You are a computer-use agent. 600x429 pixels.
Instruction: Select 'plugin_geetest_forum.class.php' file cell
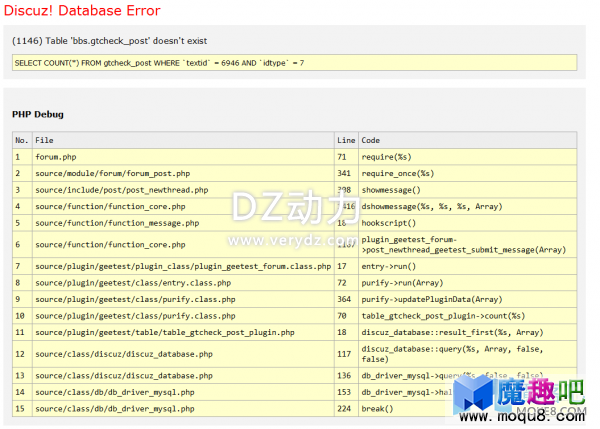click(x=183, y=266)
